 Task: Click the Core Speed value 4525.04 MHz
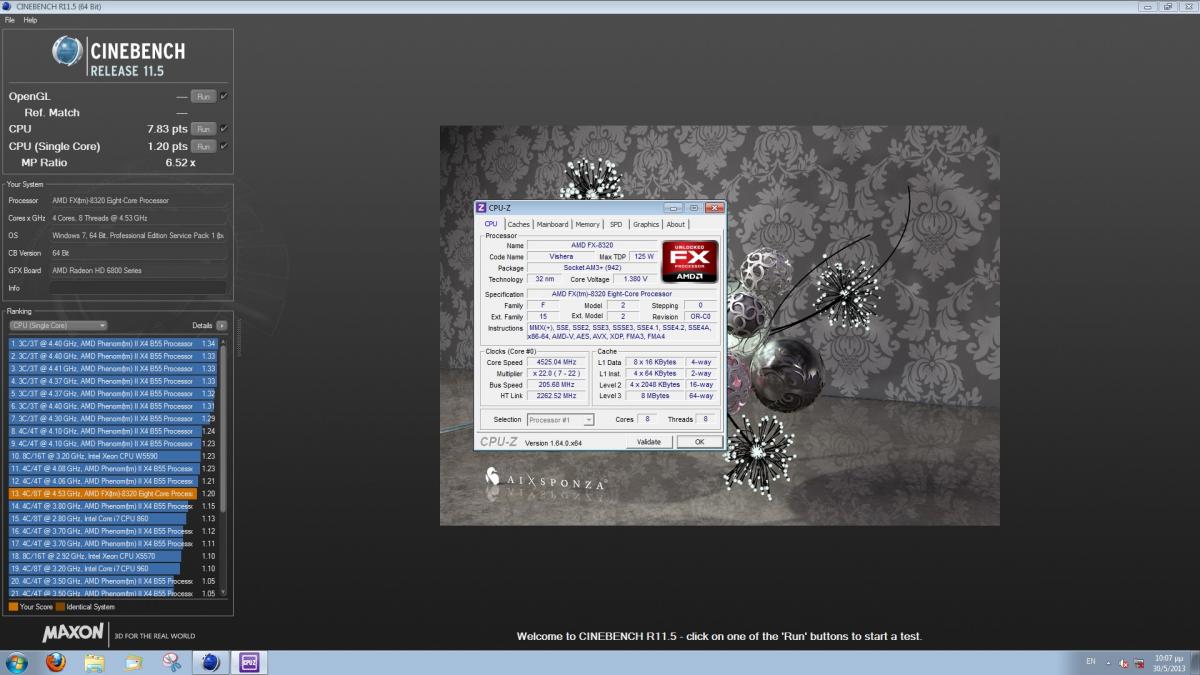coord(559,362)
